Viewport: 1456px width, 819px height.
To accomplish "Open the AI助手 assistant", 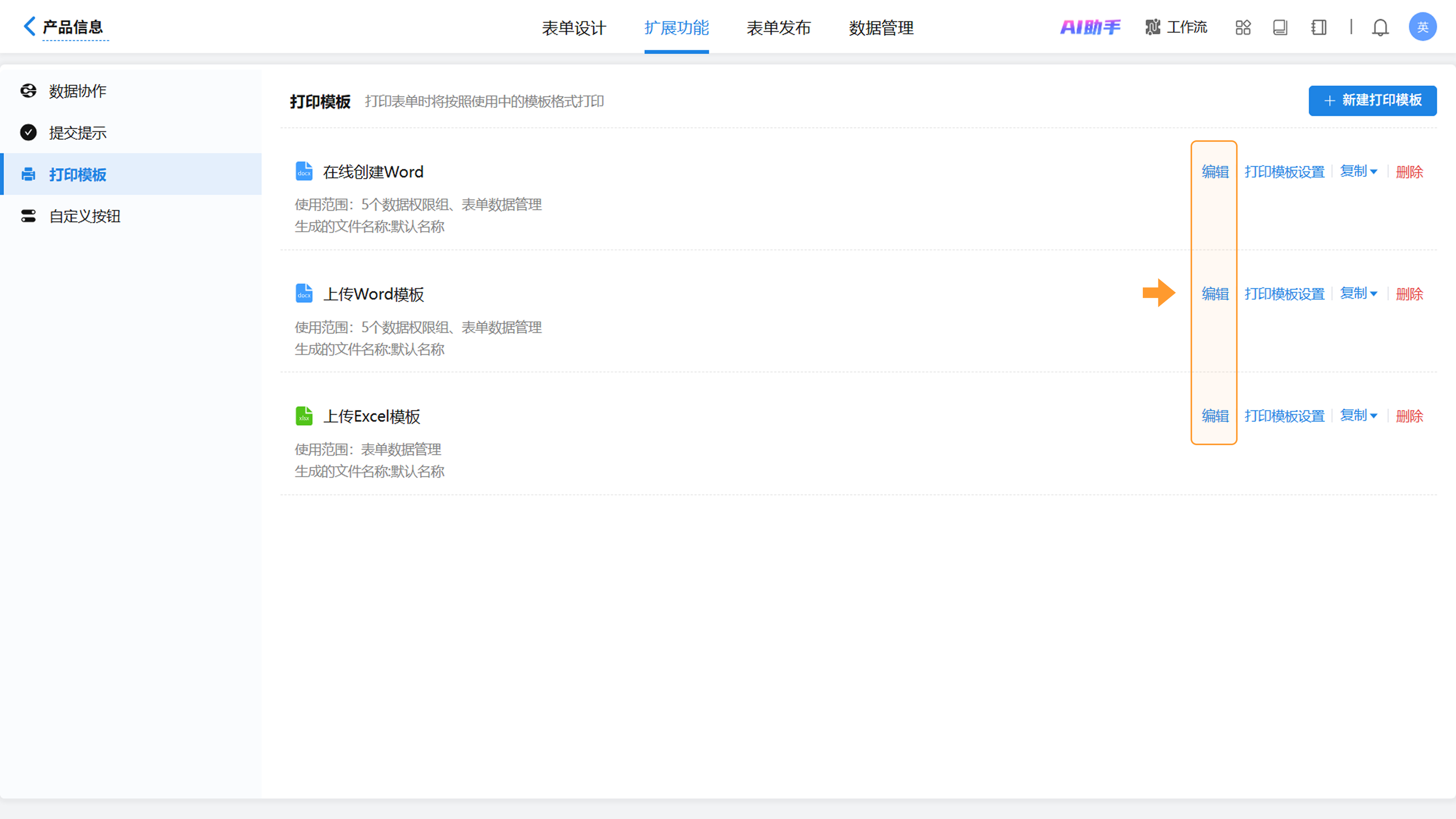I will coord(1090,27).
